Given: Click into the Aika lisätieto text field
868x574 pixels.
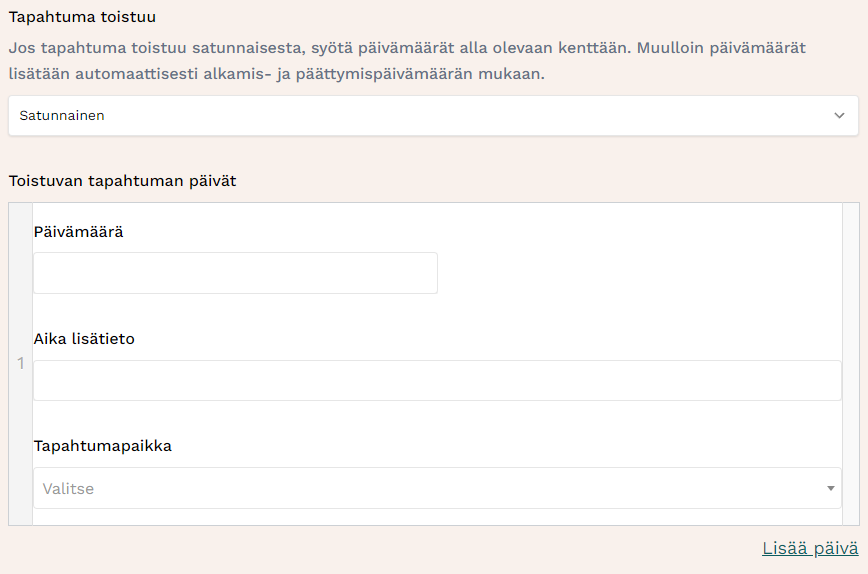Looking at the screenshot, I should pyautogui.click(x=437, y=381).
